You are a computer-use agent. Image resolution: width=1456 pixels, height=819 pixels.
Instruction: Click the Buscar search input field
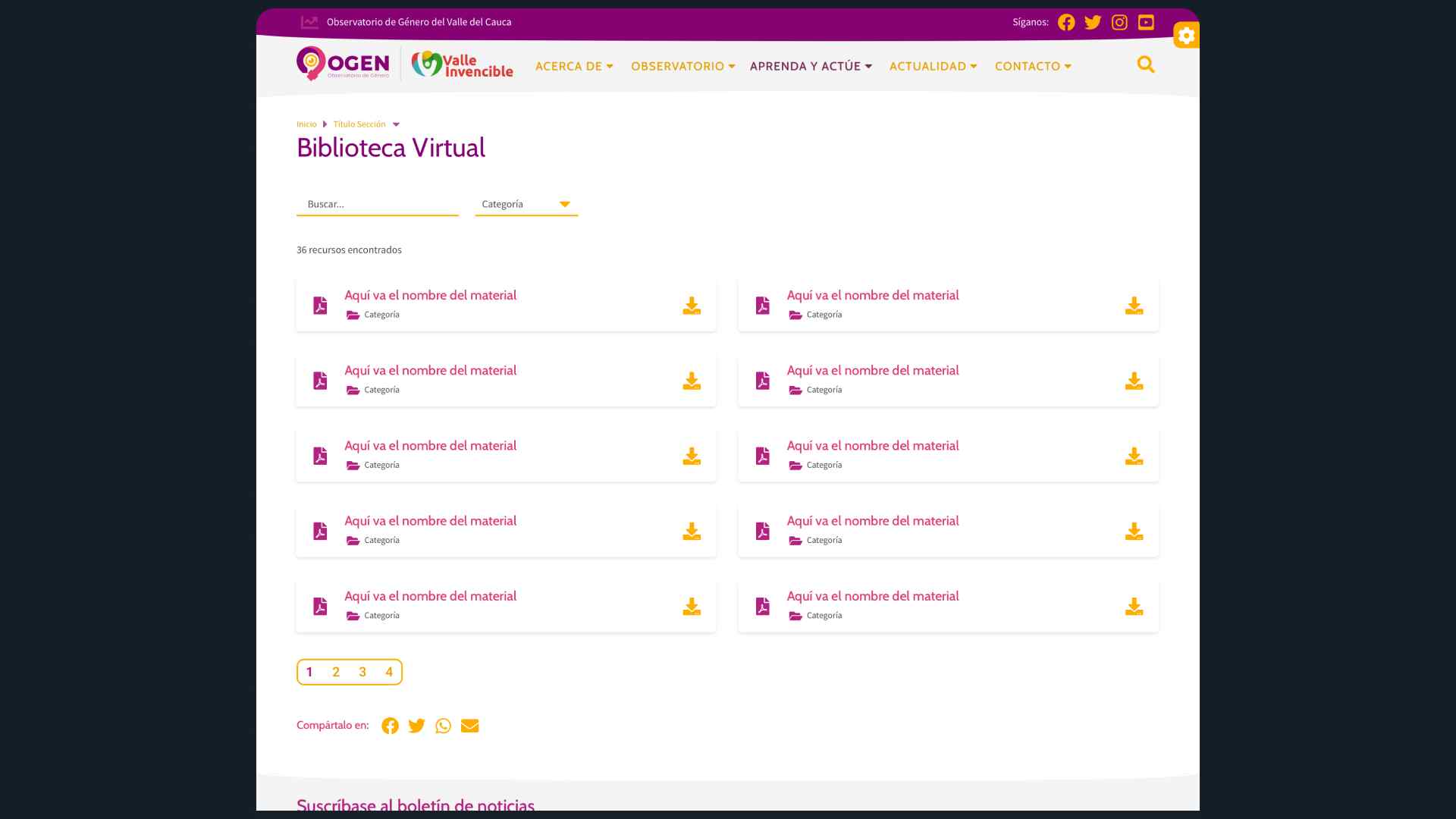[377, 204]
